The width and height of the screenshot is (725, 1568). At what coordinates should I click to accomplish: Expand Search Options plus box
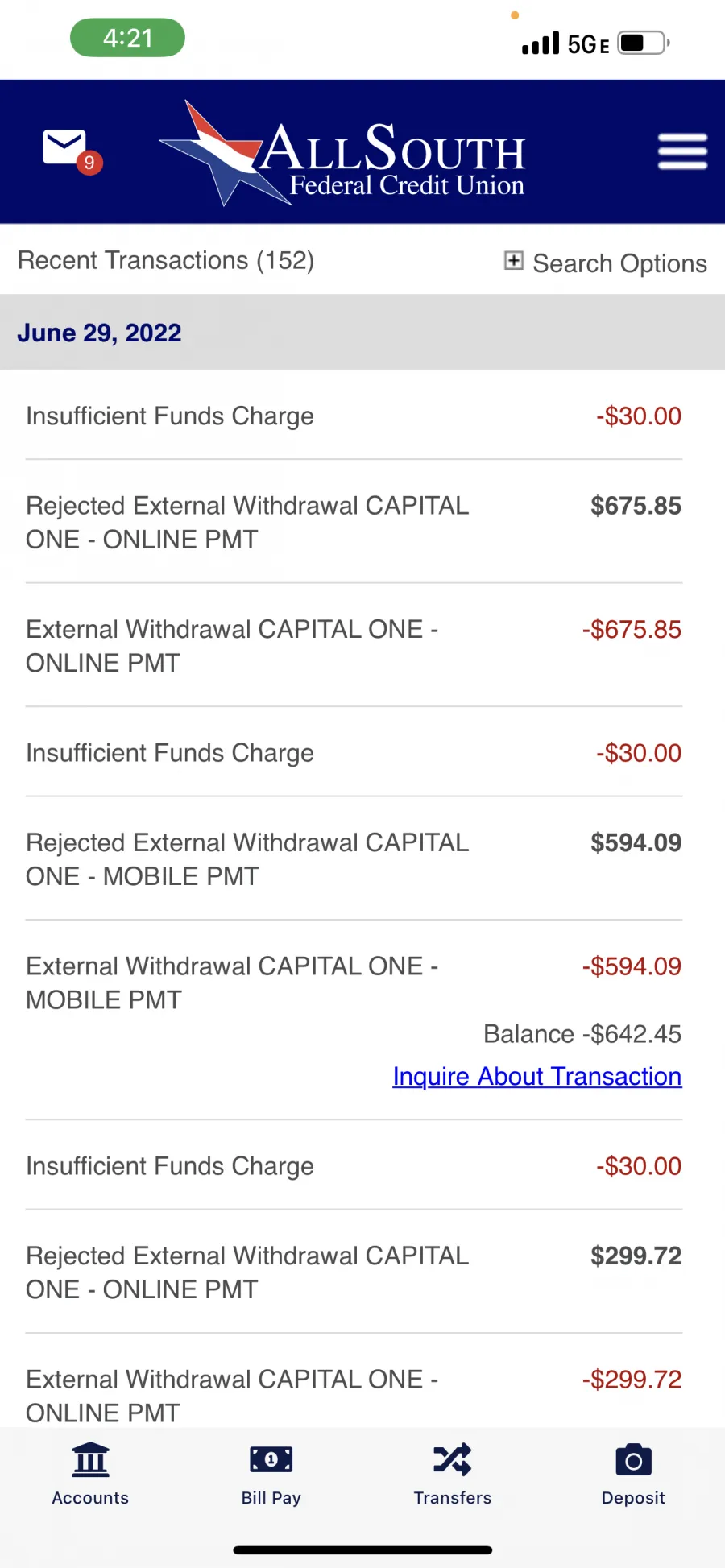(x=514, y=260)
